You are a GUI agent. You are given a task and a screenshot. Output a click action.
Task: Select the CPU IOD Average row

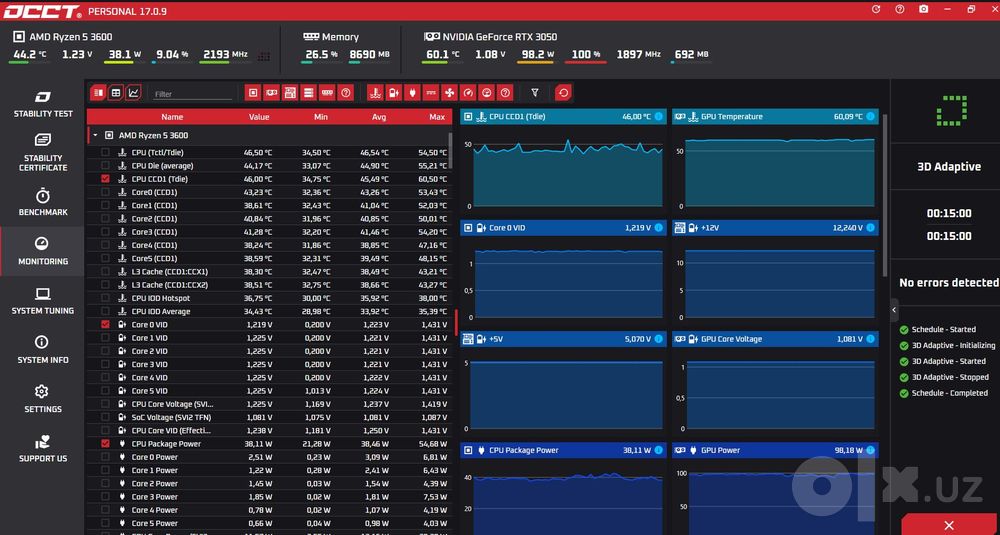coord(268,311)
